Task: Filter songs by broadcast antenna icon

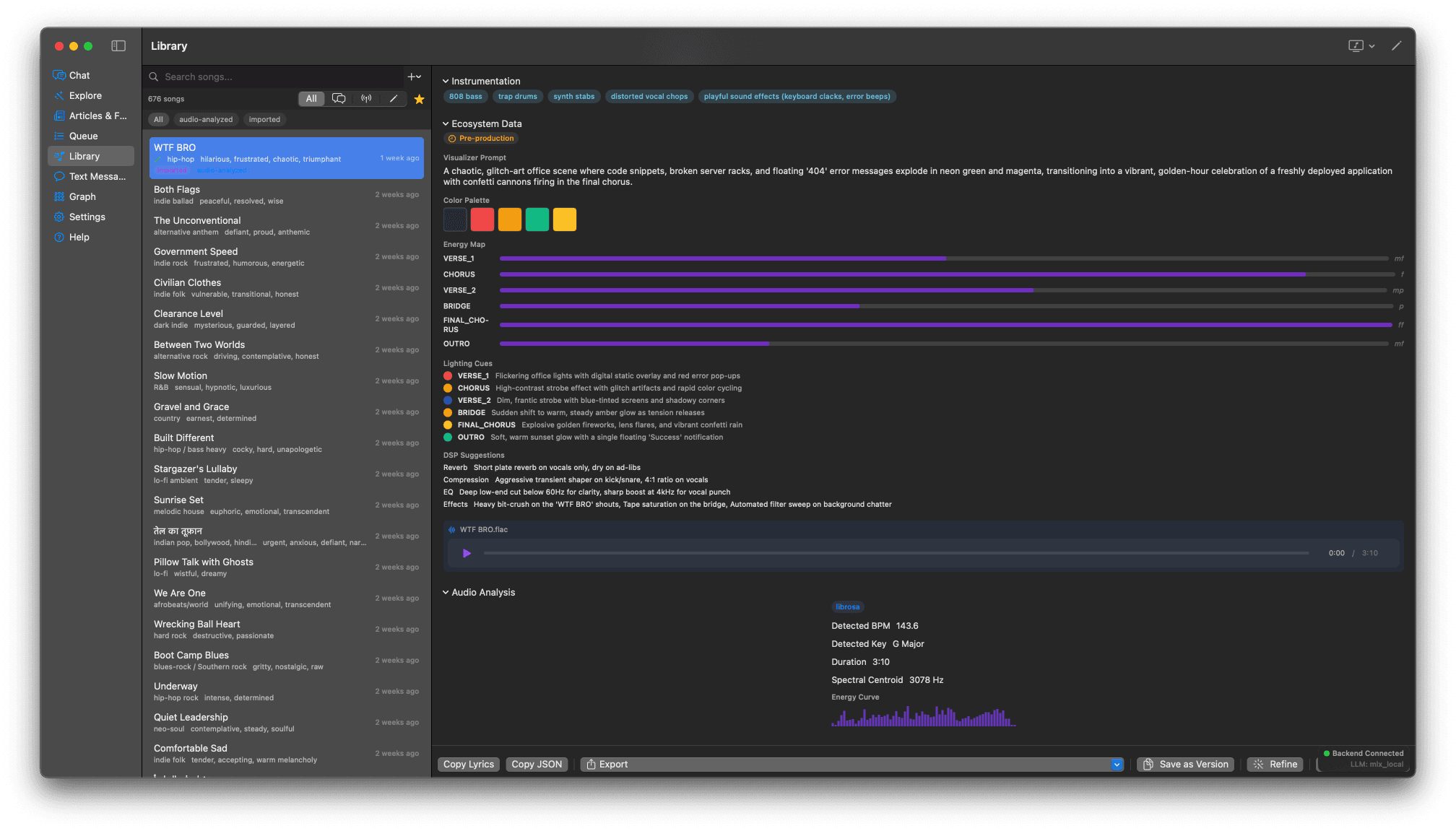Action: pyautogui.click(x=366, y=99)
